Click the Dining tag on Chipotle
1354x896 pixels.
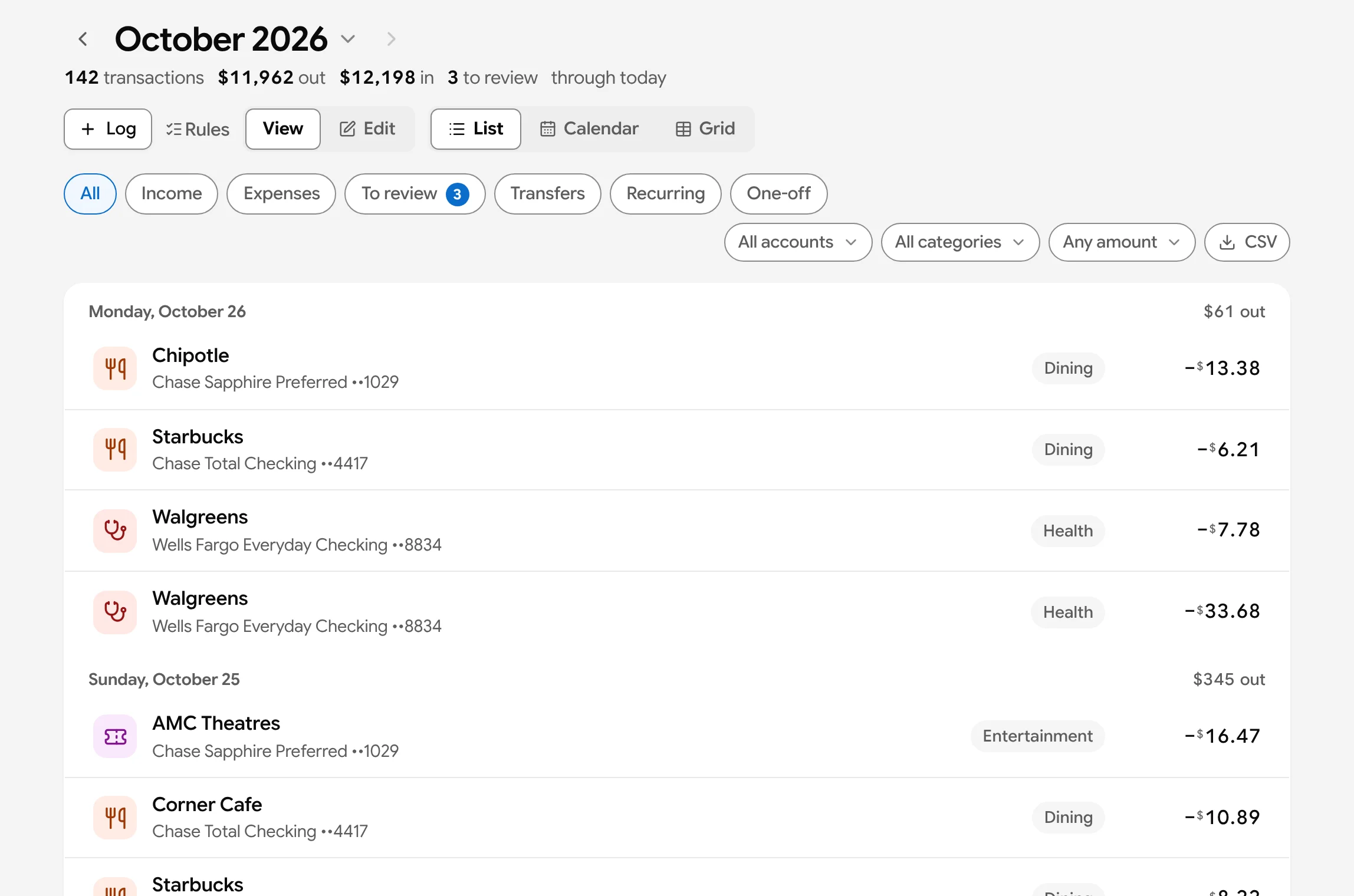tap(1069, 368)
